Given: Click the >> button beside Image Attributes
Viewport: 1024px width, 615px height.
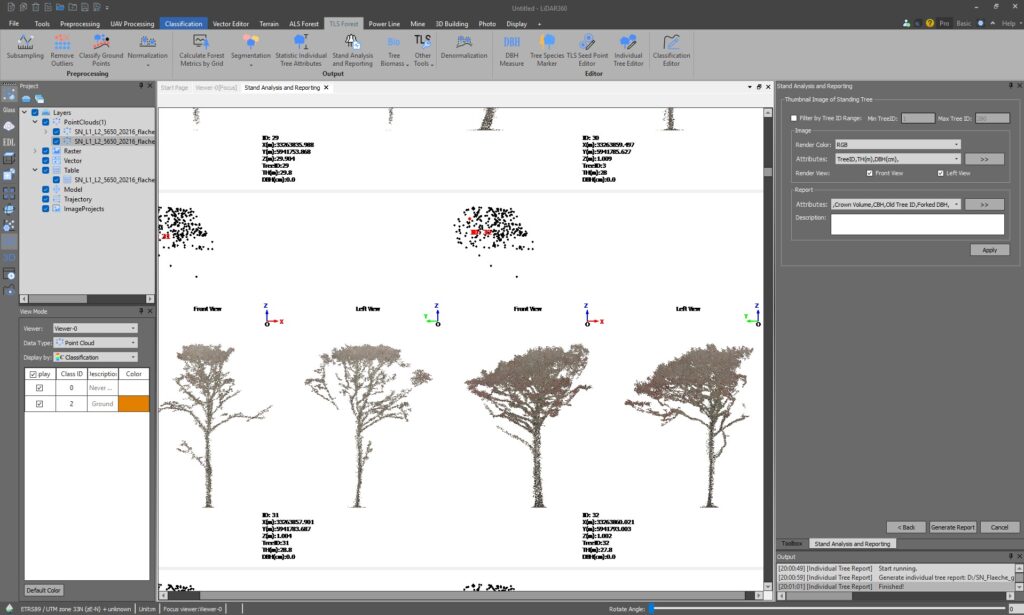Looking at the screenshot, I should (x=984, y=159).
